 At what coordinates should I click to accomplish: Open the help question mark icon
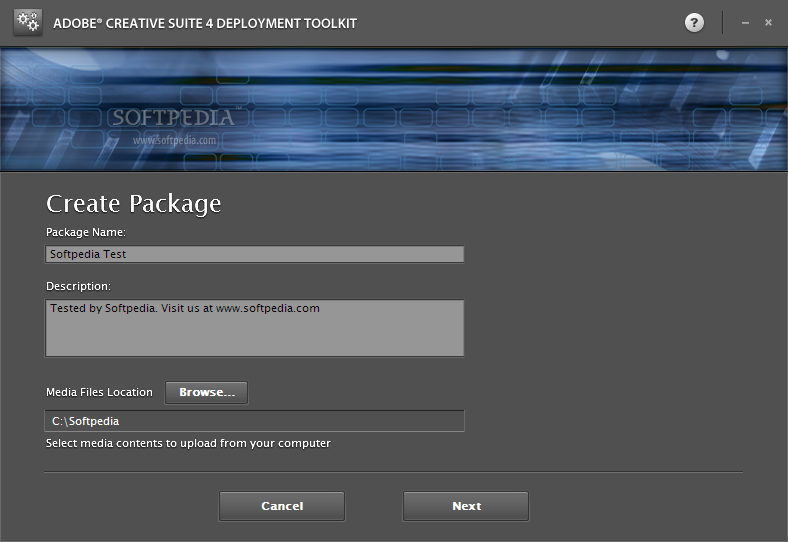[694, 23]
